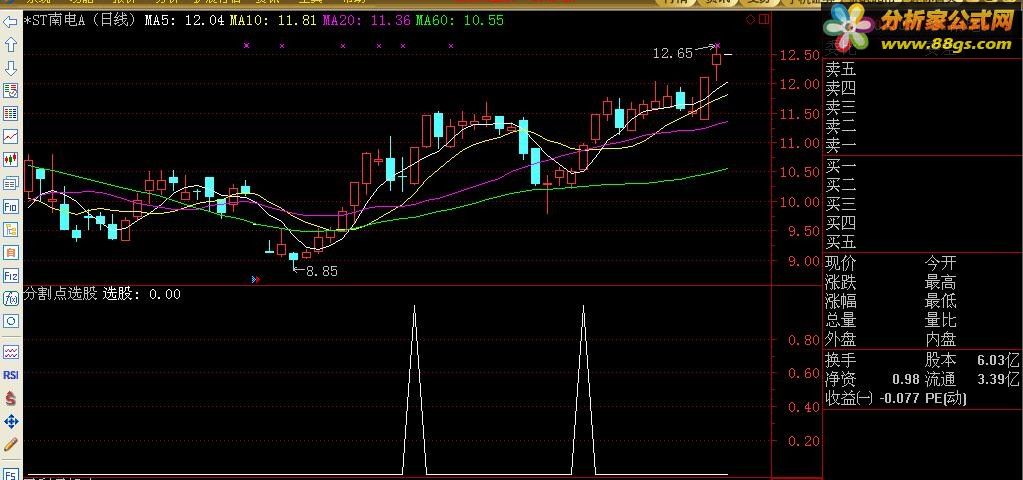Open the table grid view icon

pyautogui.click(x=10, y=113)
